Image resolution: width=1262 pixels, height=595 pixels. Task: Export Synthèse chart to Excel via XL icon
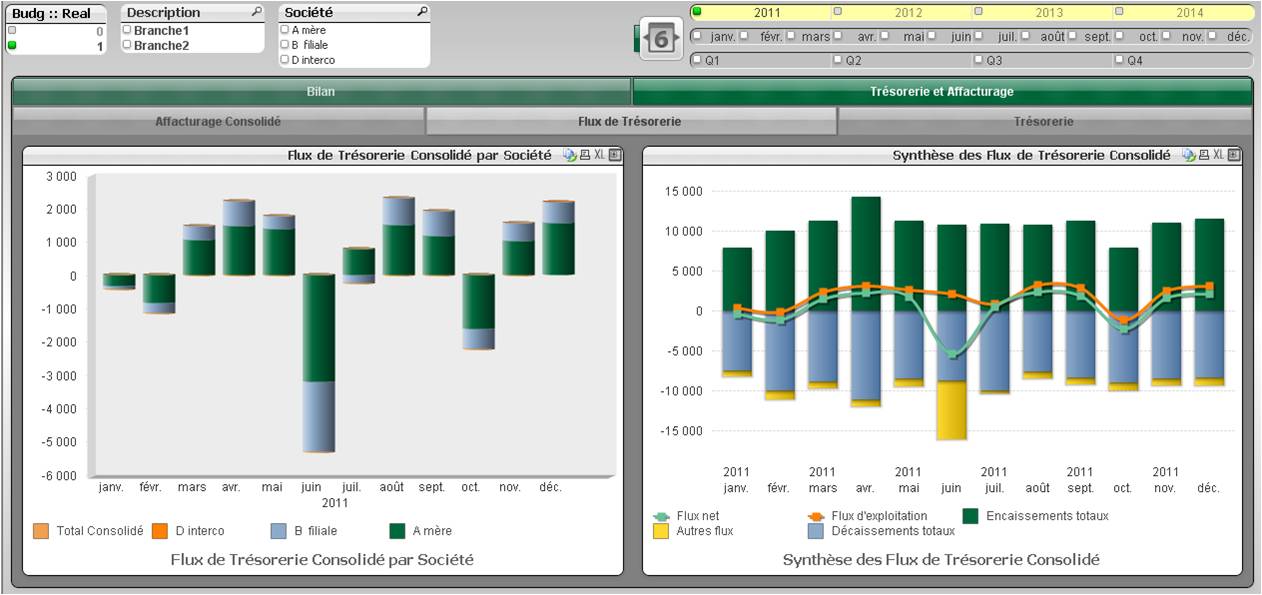1218,155
